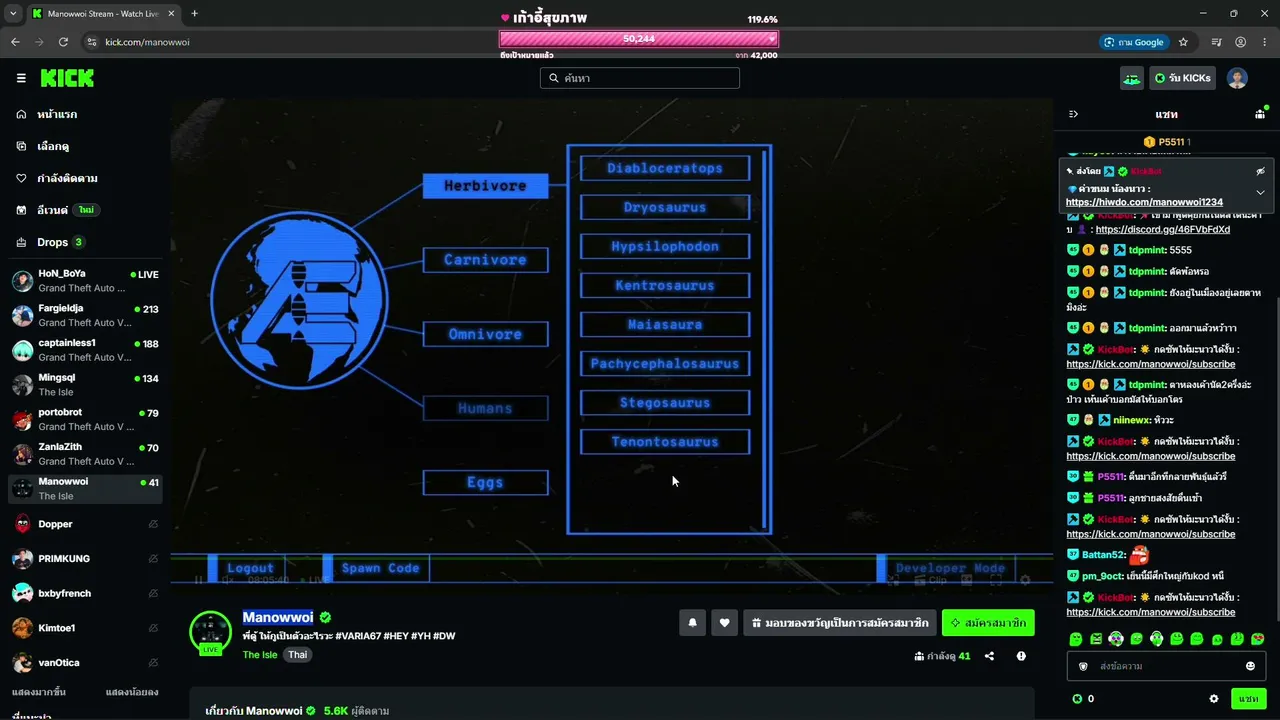Open the browser tab search dropdown
The height and width of the screenshot is (720, 1280).
tap(13, 13)
